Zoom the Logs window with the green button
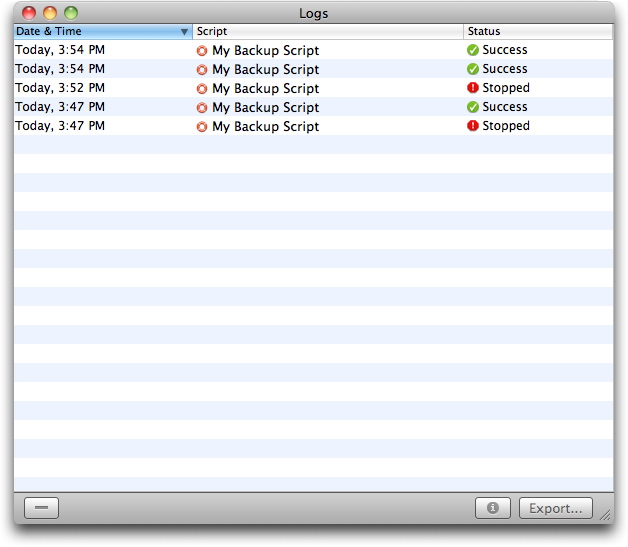 pyautogui.click(x=71, y=13)
